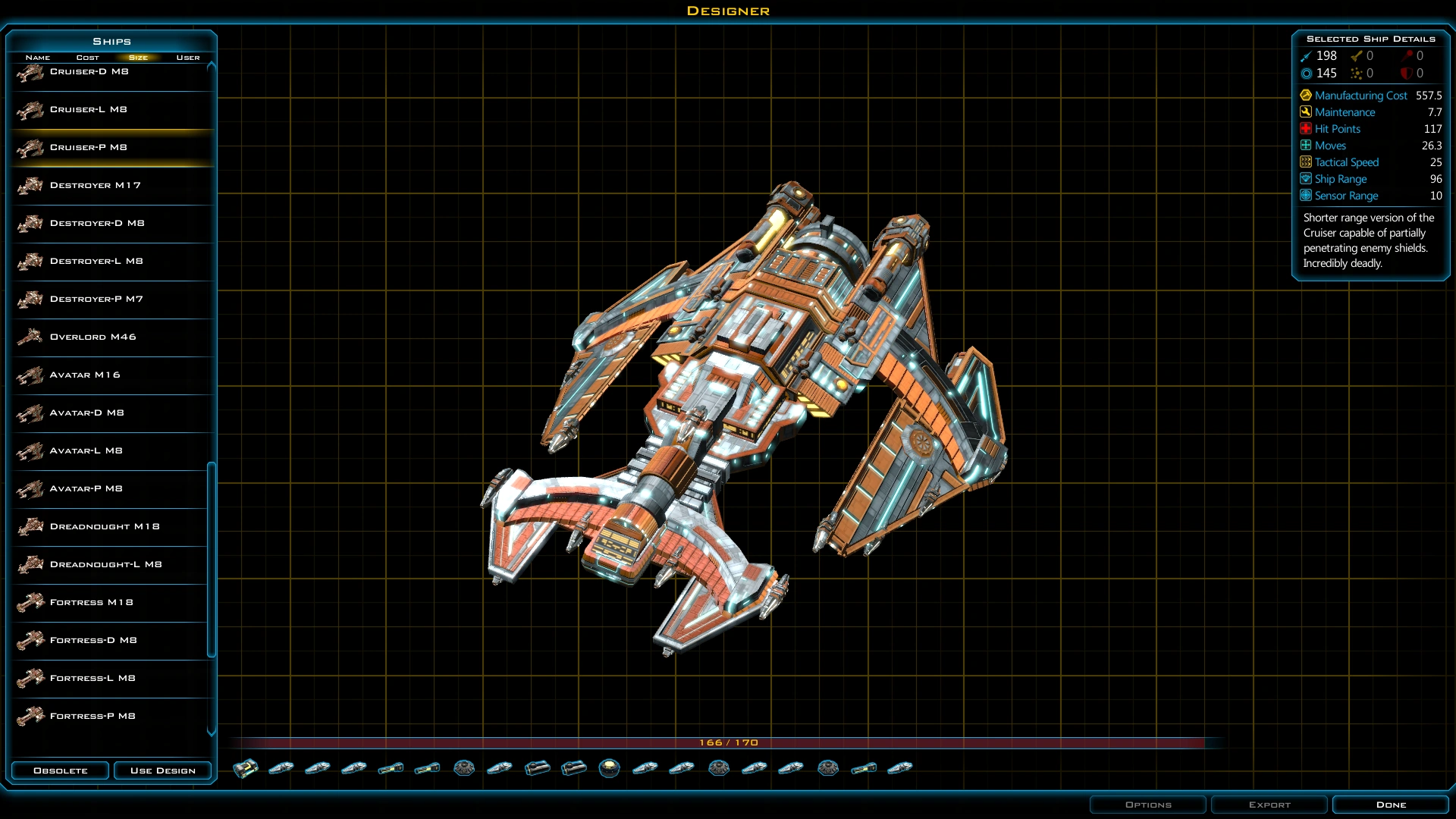Click the Maintenance wrench icon
1456x819 pixels.
pyautogui.click(x=1306, y=112)
